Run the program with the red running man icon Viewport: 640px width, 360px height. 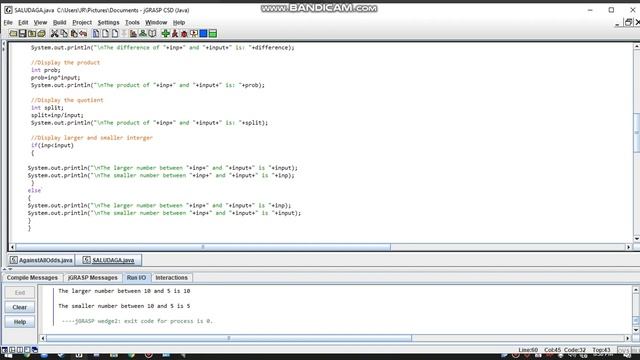[x=175, y=33]
